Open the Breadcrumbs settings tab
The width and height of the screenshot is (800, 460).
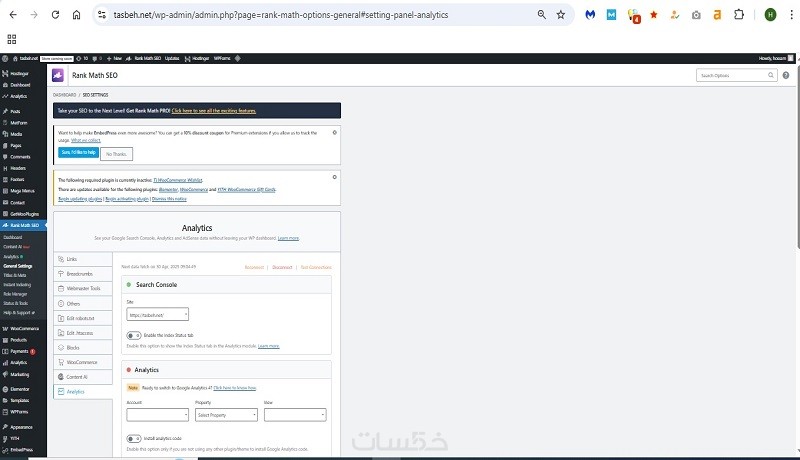(83, 274)
